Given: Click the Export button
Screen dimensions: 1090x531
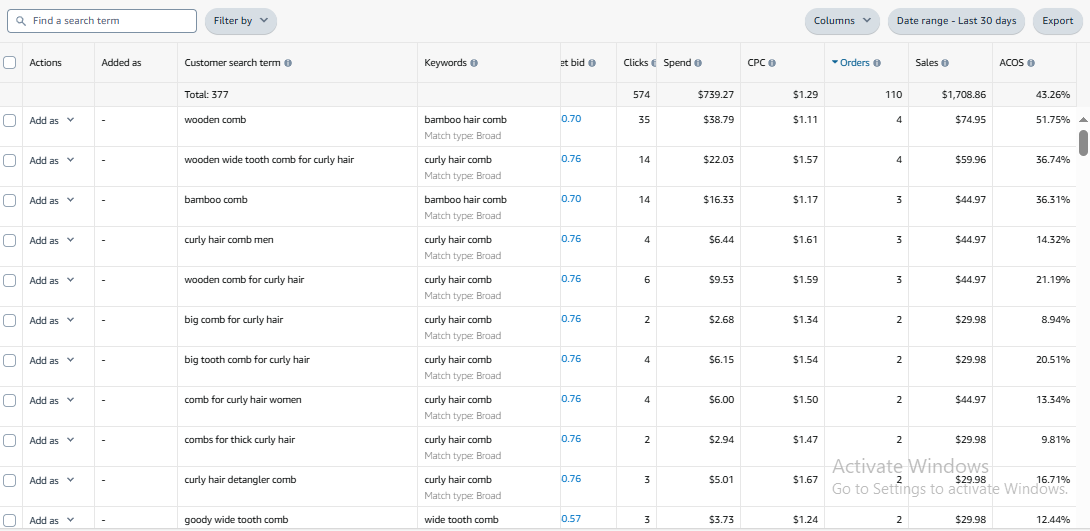Looking at the screenshot, I should 1057,21.
